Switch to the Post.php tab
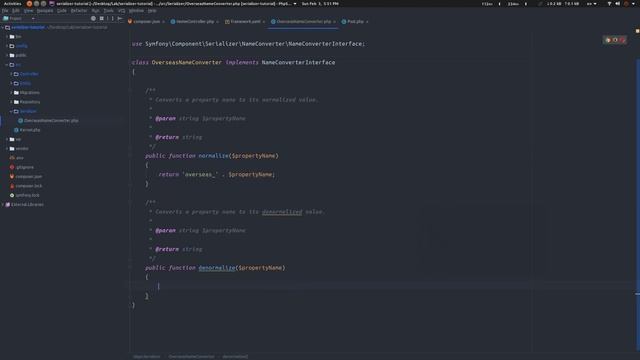640x360 pixels. coord(355,22)
